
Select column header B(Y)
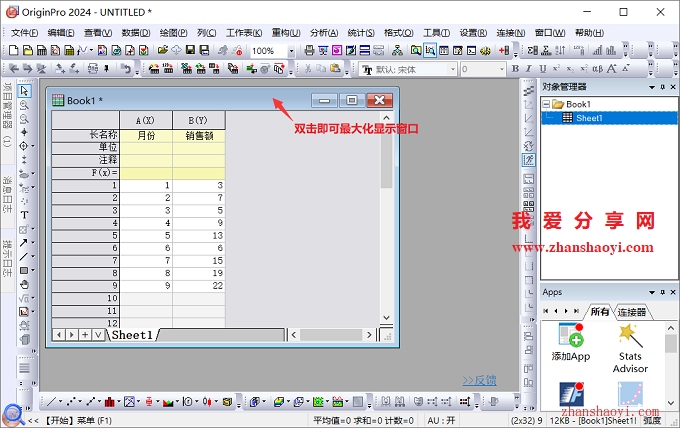[x=199, y=120]
